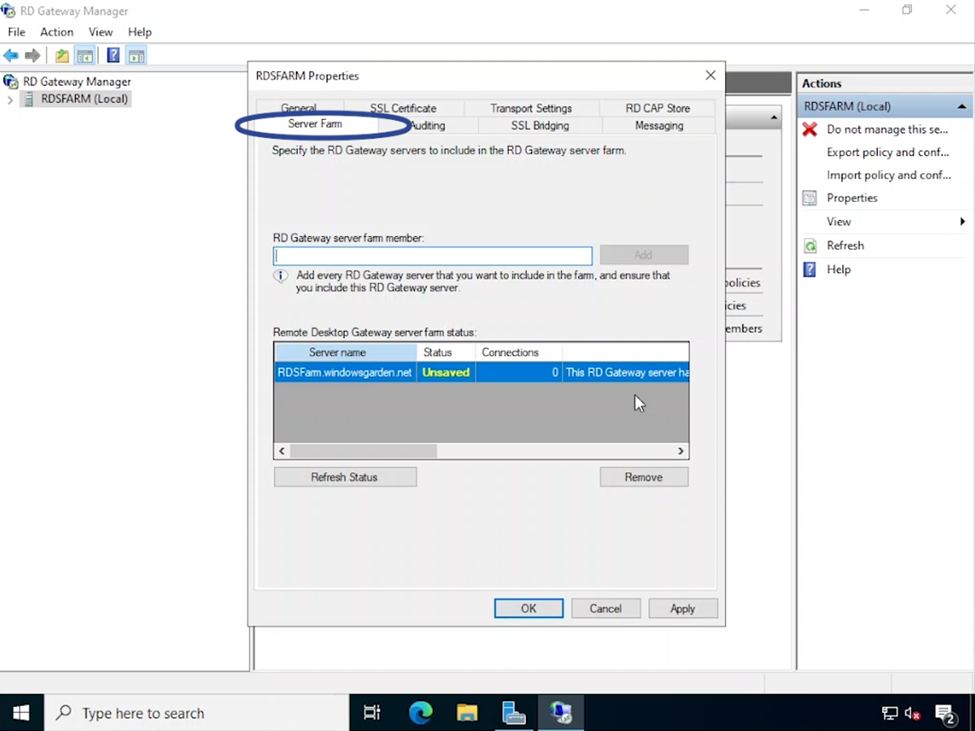The image size is (975, 731).
Task: Click the back arrow in the toolbar
Action: click(10, 55)
